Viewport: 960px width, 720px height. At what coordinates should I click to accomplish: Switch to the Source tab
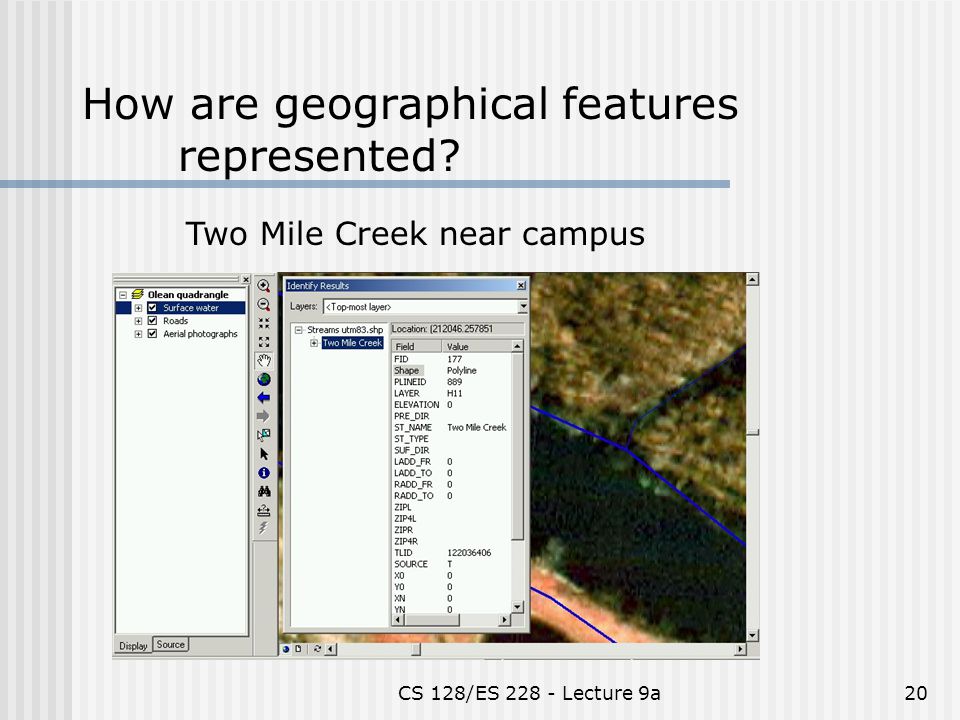click(170, 645)
